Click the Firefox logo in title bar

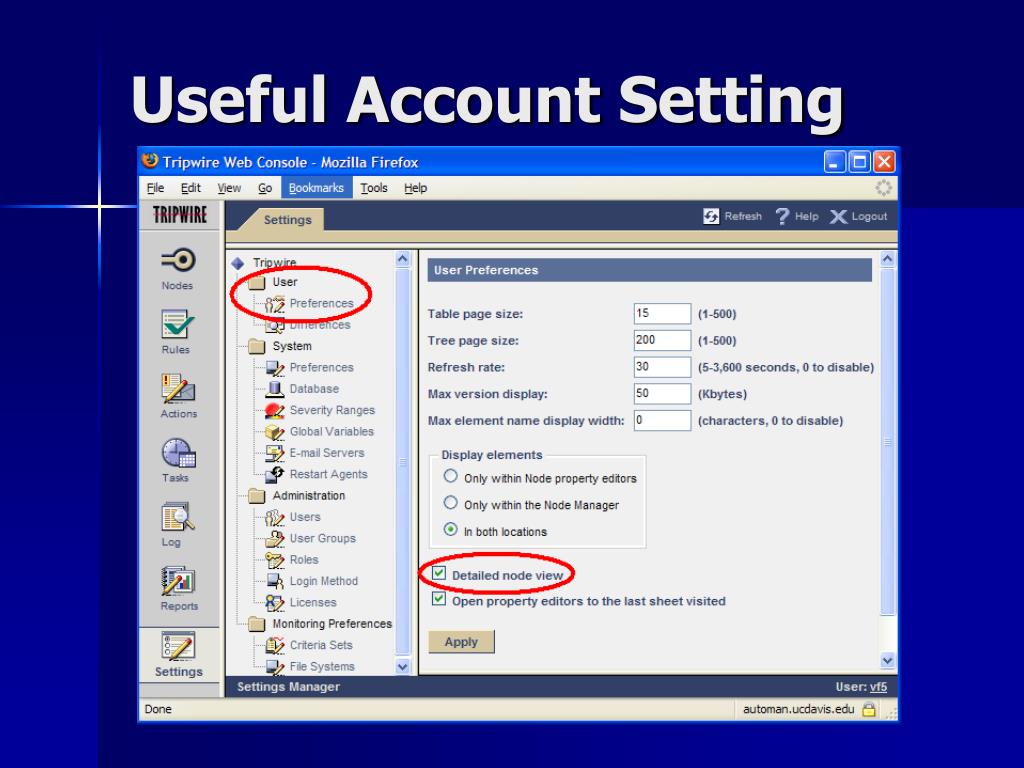[150, 161]
